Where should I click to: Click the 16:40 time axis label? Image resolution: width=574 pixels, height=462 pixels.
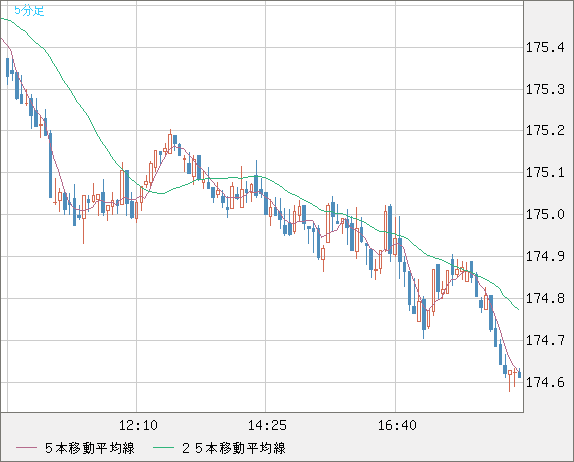[397, 425]
